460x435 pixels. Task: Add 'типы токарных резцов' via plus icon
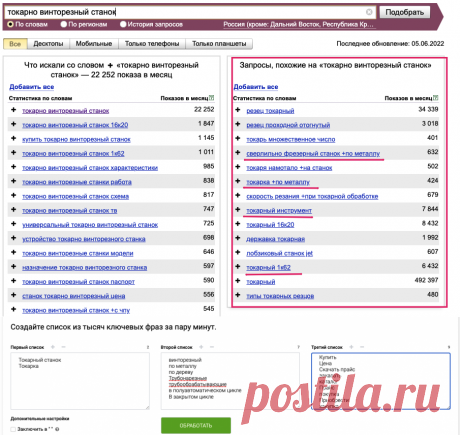click(238, 295)
